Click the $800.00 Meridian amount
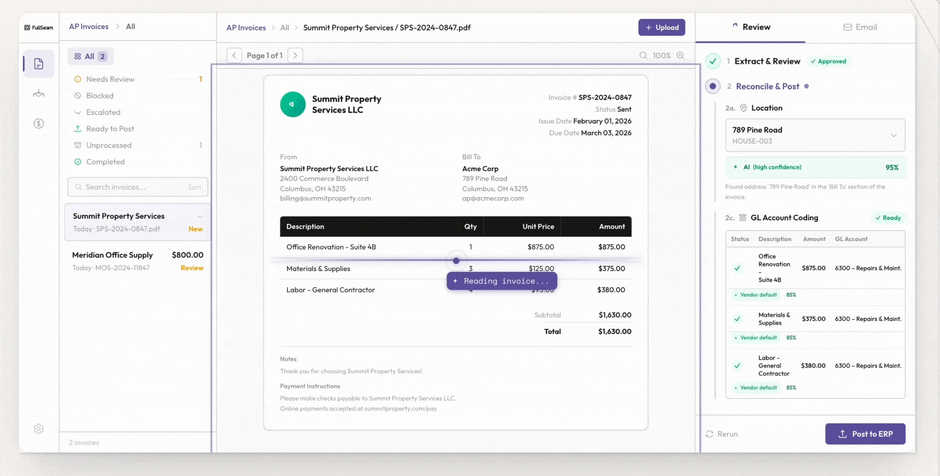 point(187,255)
